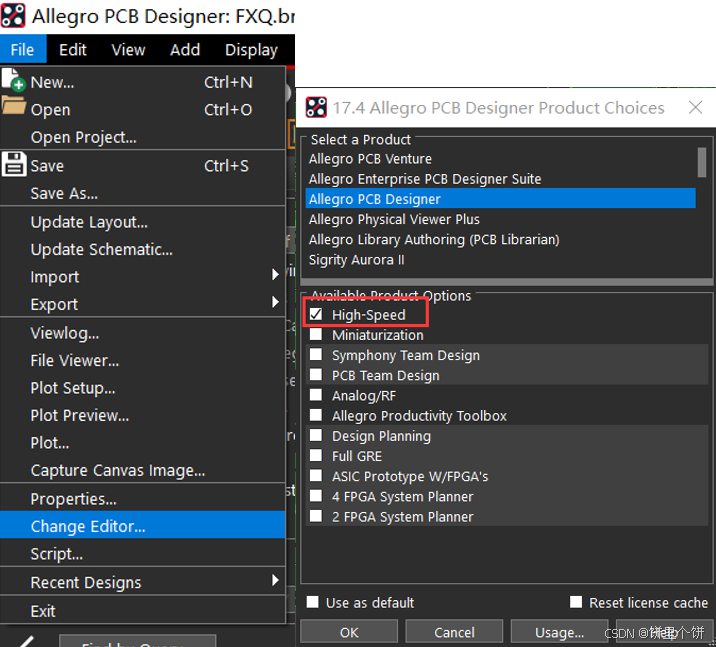Open Viewlog... from File menu
This screenshot has width=716, height=647.
point(142,333)
